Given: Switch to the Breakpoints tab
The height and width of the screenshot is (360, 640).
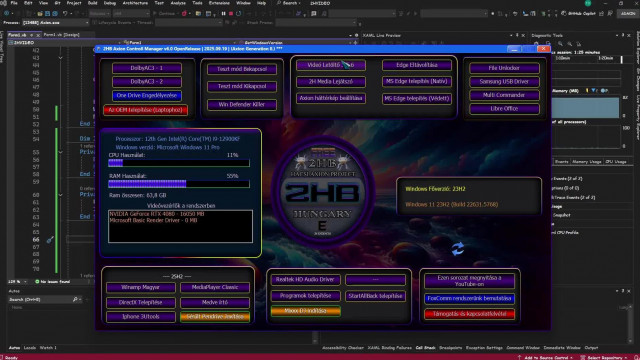Looking at the screenshot, I should [x=450, y=348].
